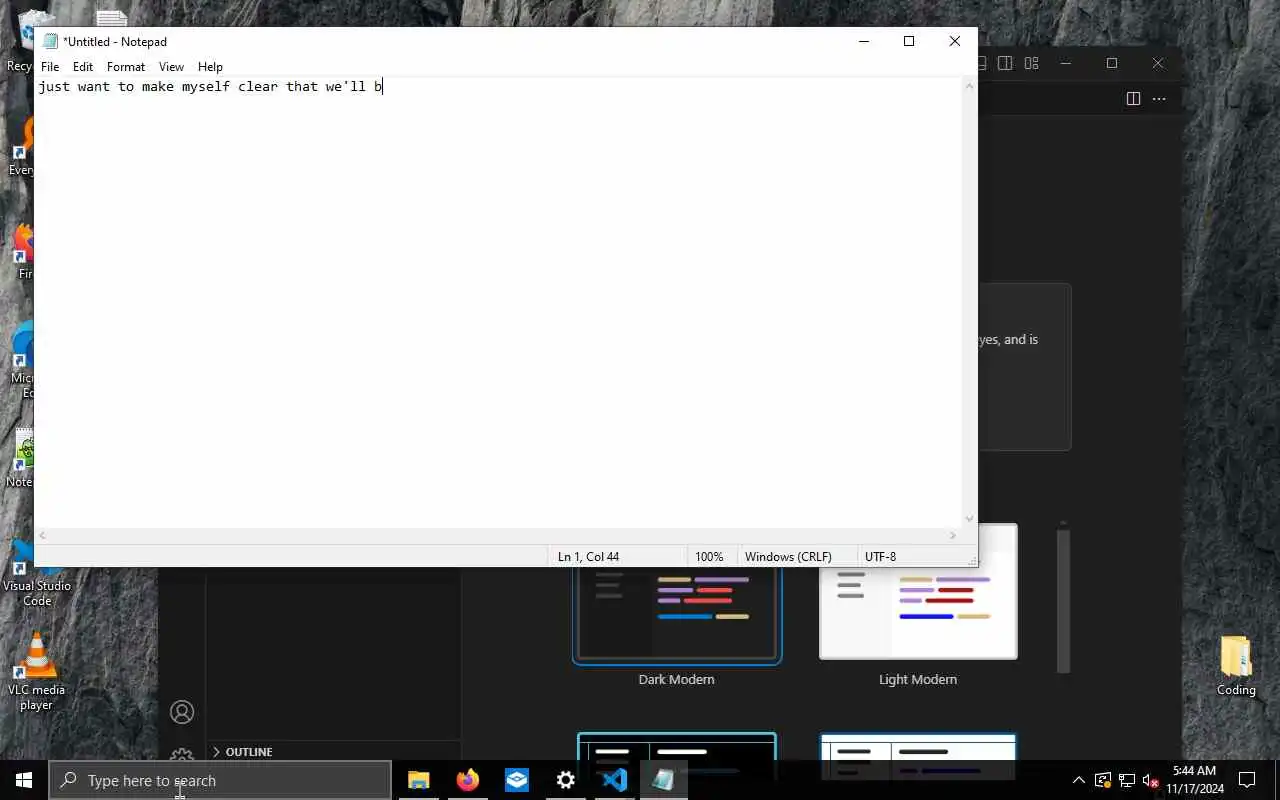1280x800 pixels.
Task: Open the Accounts icon in VS Code
Action: point(182,712)
